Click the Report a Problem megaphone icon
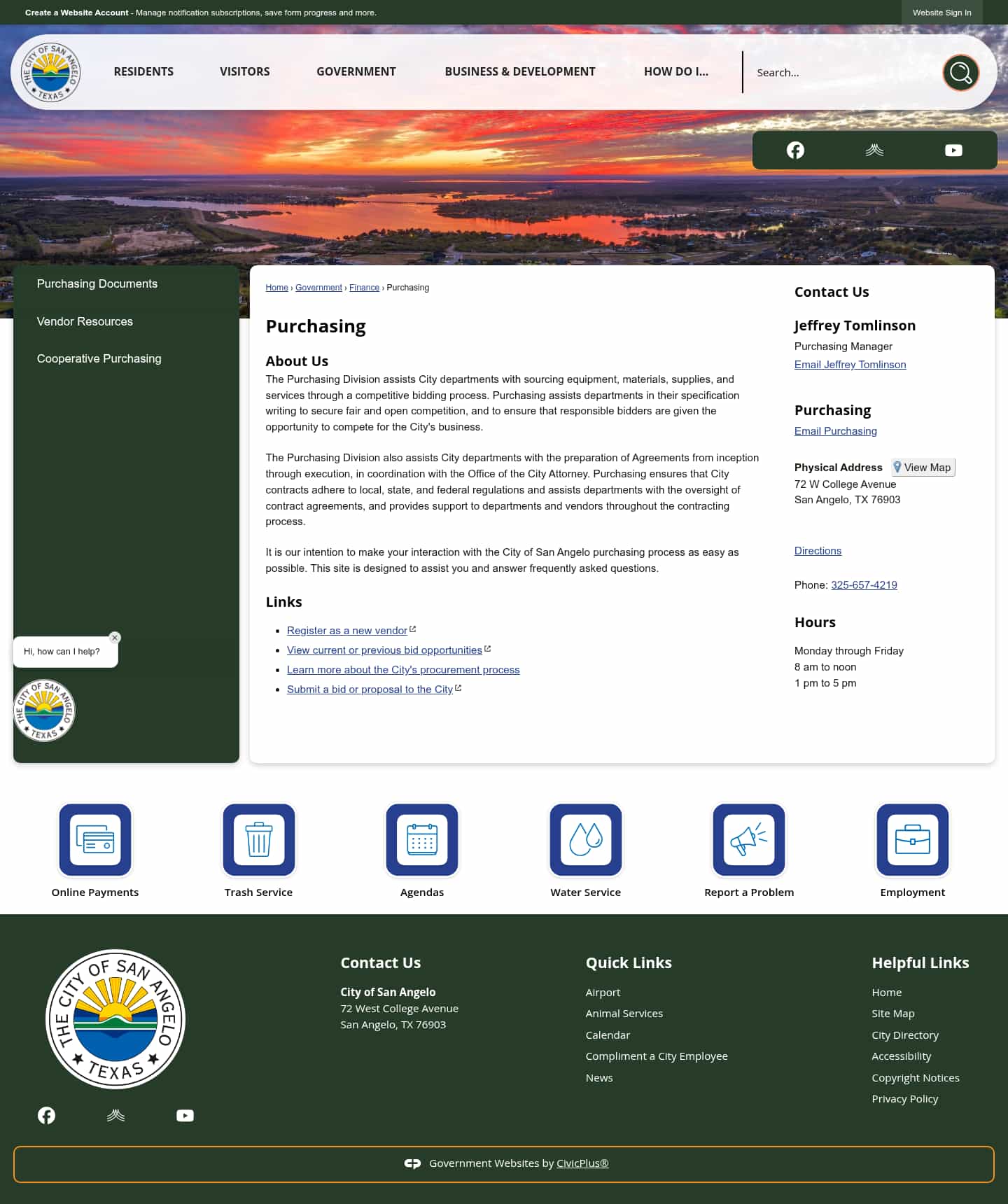1008x1204 pixels. (749, 840)
